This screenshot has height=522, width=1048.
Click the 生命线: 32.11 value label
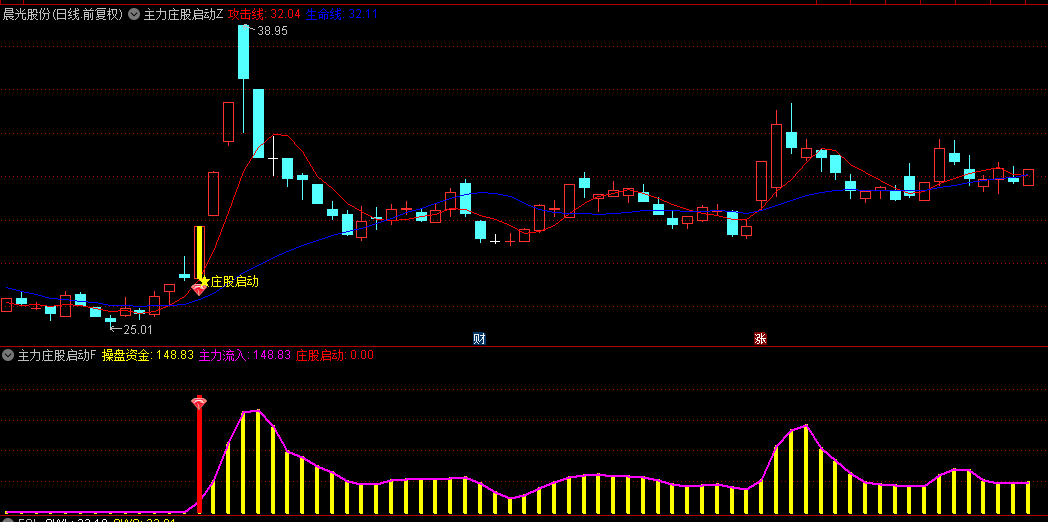click(342, 14)
